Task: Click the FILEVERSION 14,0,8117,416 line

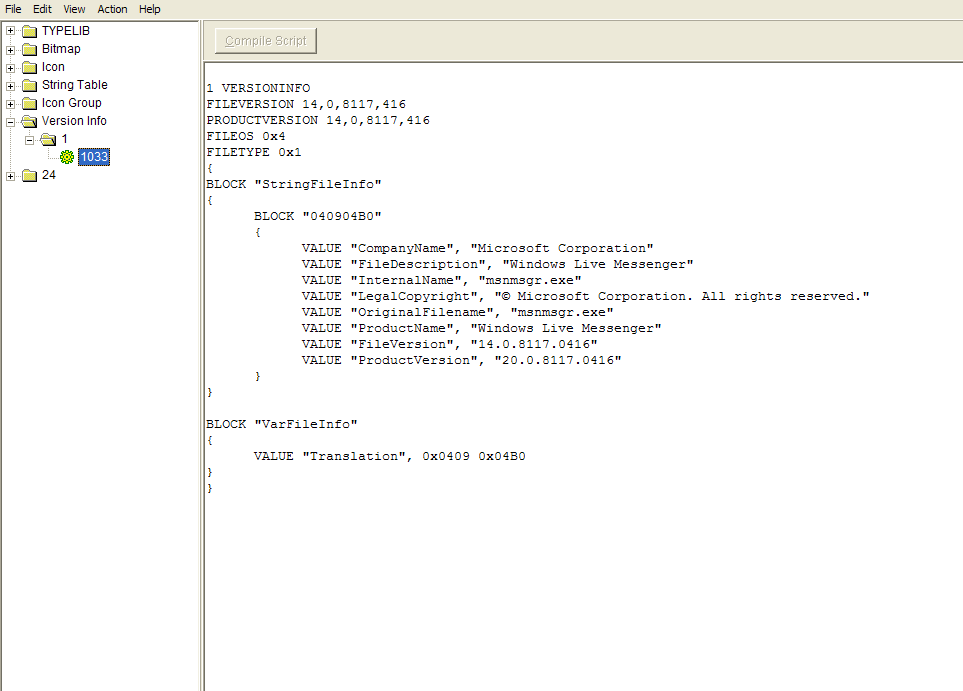Action: [306, 104]
